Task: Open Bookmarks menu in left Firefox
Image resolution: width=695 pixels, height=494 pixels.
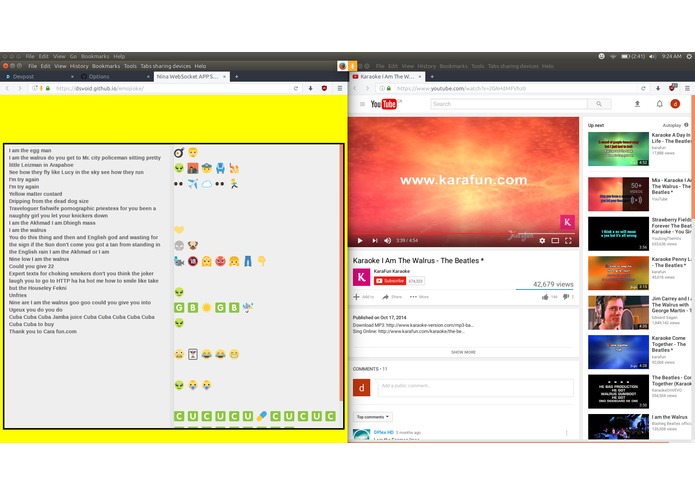Action: 106,66
